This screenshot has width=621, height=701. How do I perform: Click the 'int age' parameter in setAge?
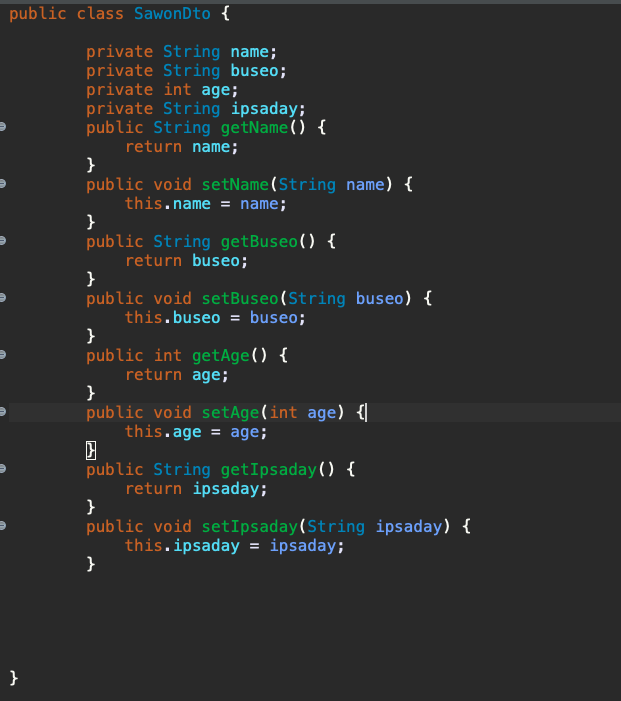pyautogui.click(x=302, y=413)
